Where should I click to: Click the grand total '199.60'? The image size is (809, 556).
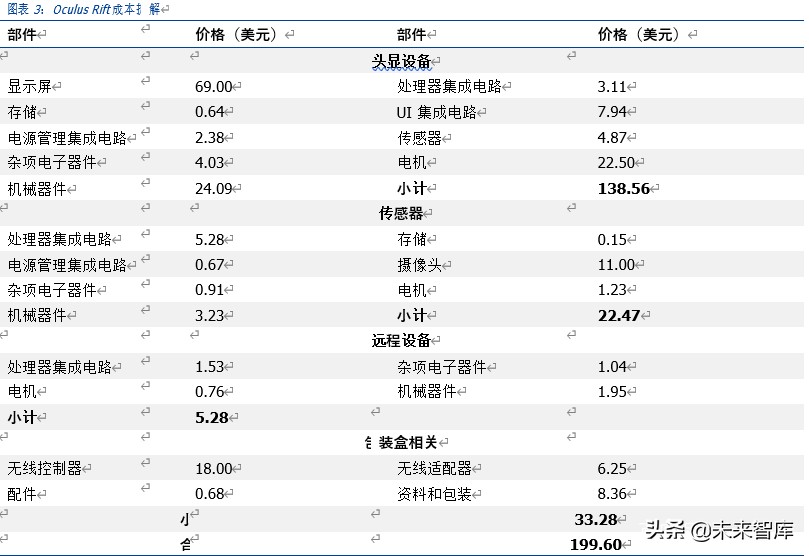click(596, 544)
